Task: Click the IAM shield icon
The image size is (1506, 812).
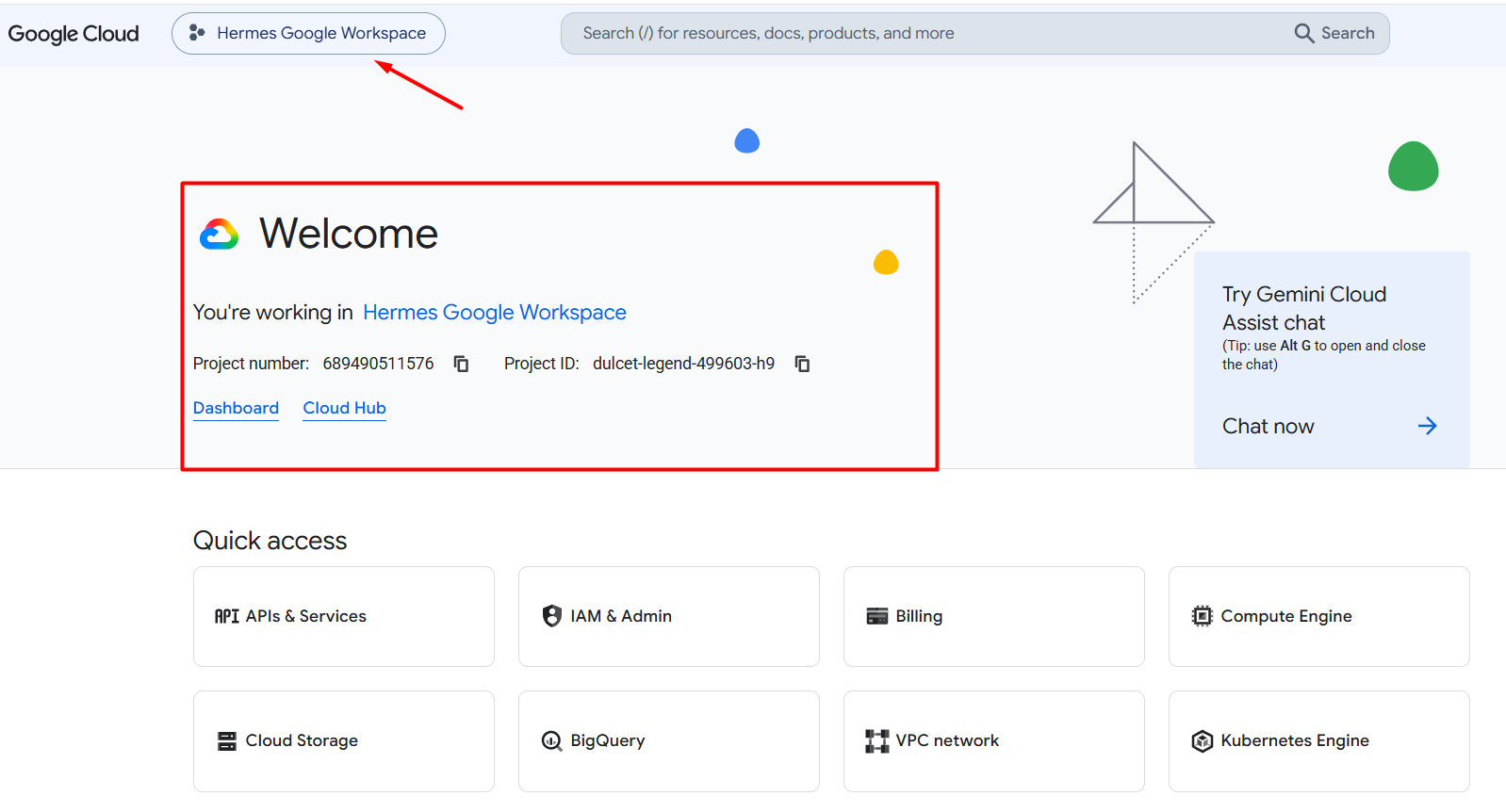Action: [x=552, y=616]
